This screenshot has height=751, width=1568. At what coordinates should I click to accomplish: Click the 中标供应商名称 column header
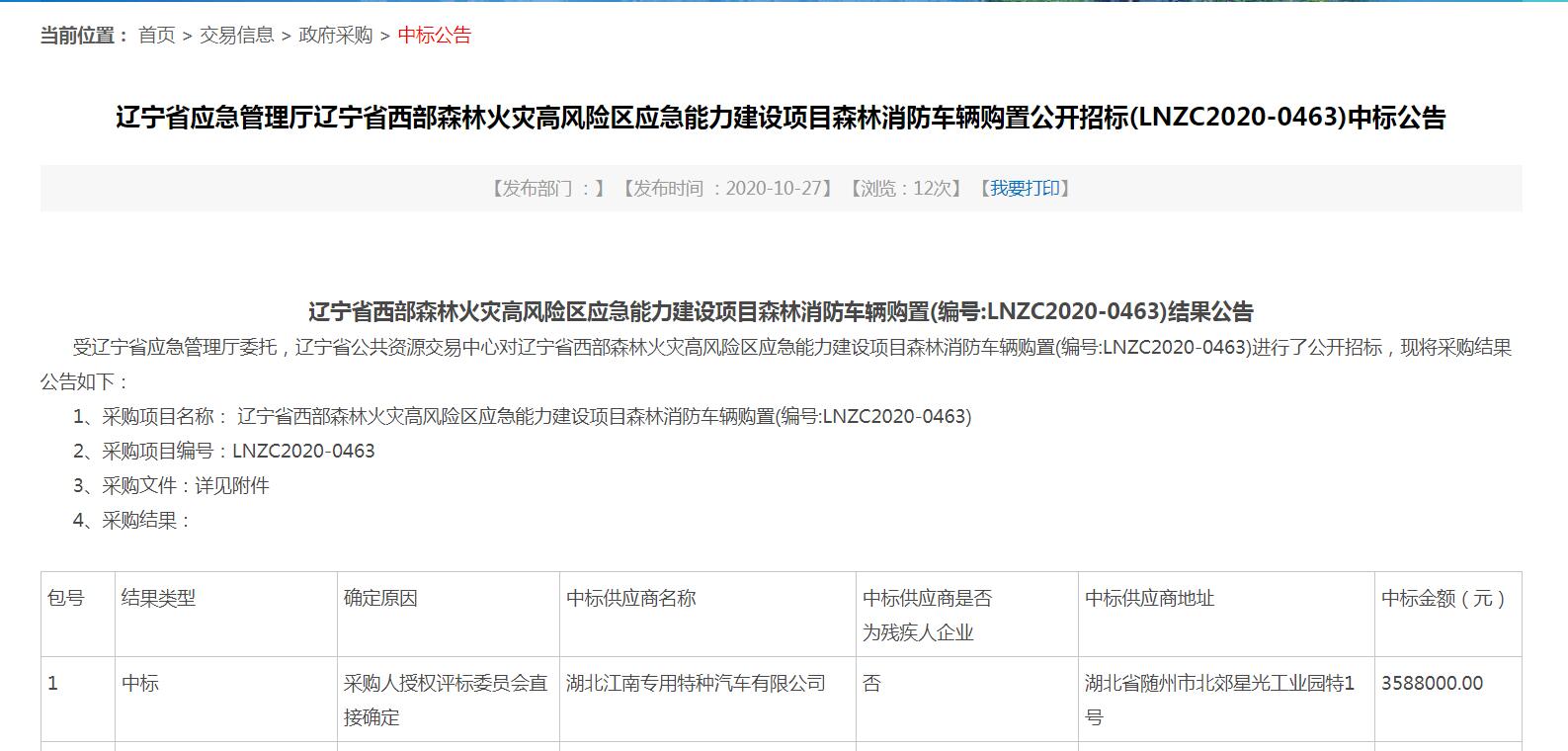click(x=631, y=598)
